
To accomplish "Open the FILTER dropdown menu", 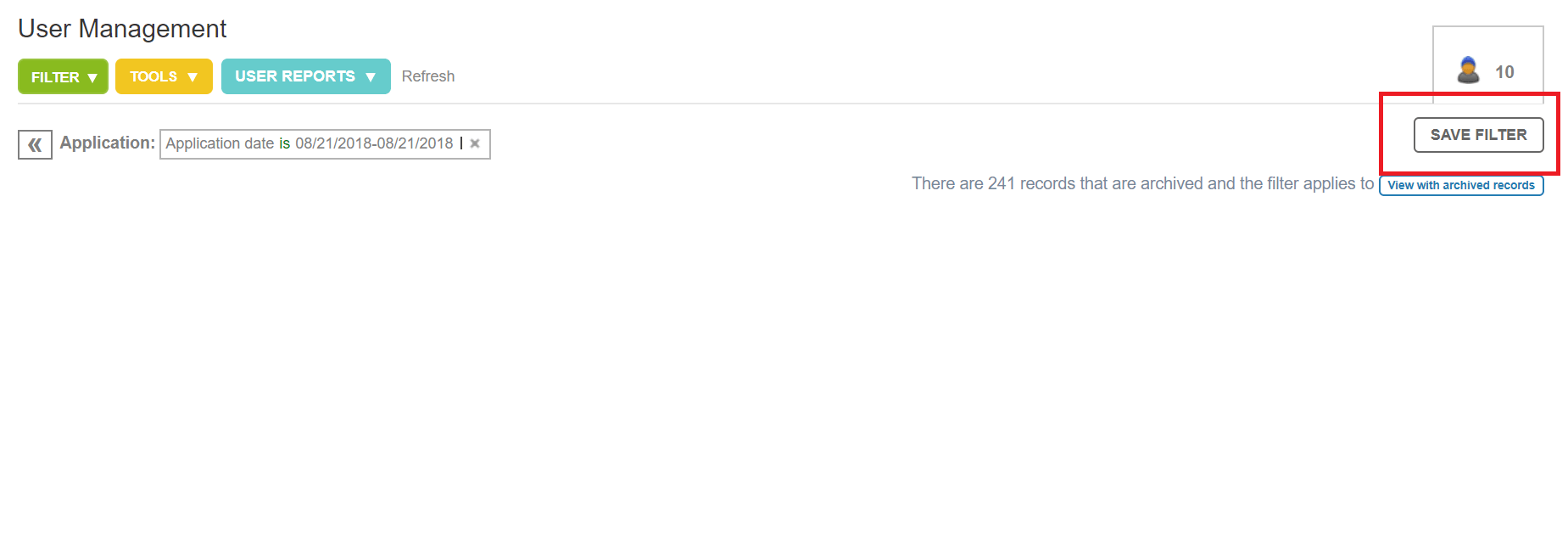I will click(63, 76).
